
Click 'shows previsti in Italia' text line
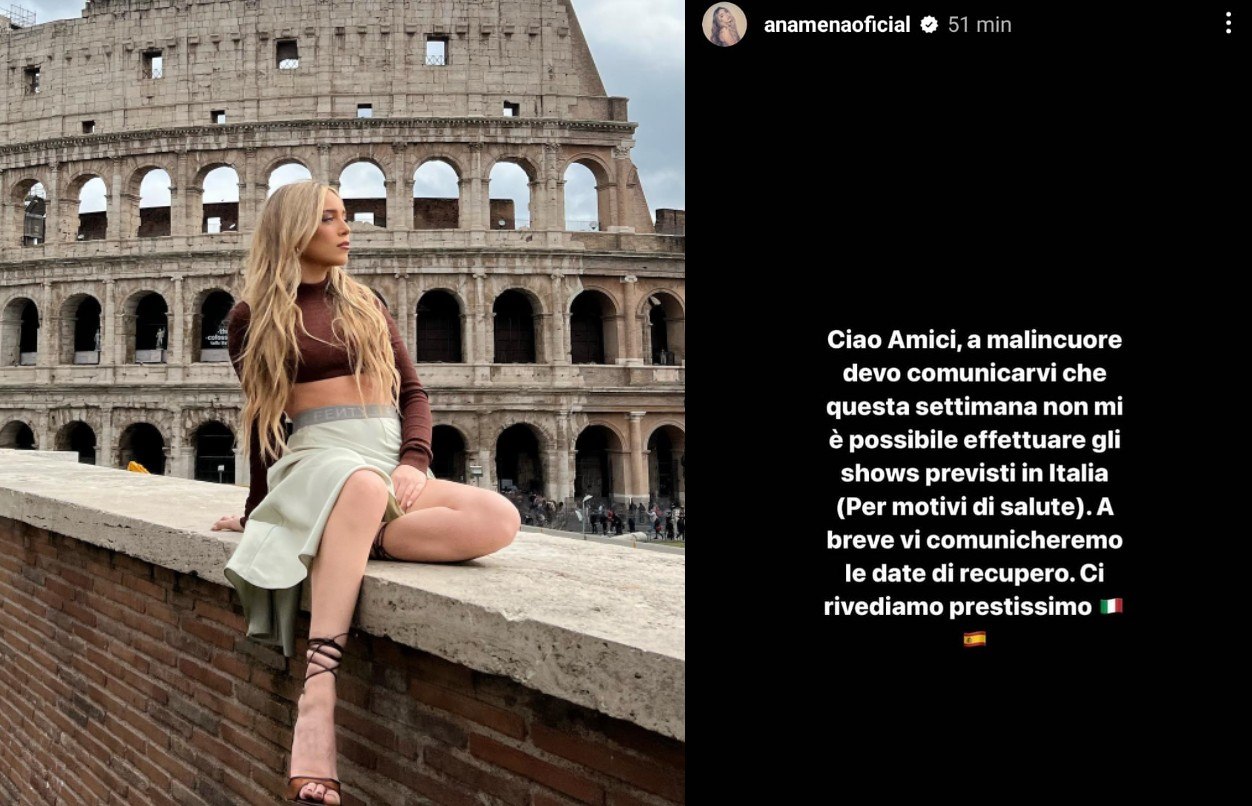coord(974,473)
